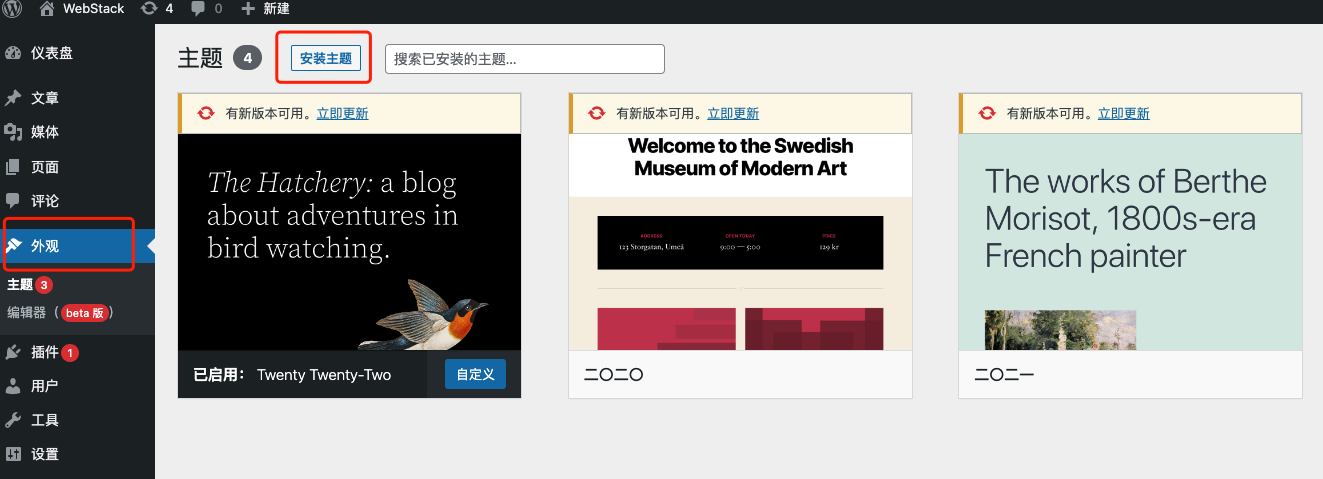Click the beta 版 label badge
1323x479 pixels.
tap(84, 313)
